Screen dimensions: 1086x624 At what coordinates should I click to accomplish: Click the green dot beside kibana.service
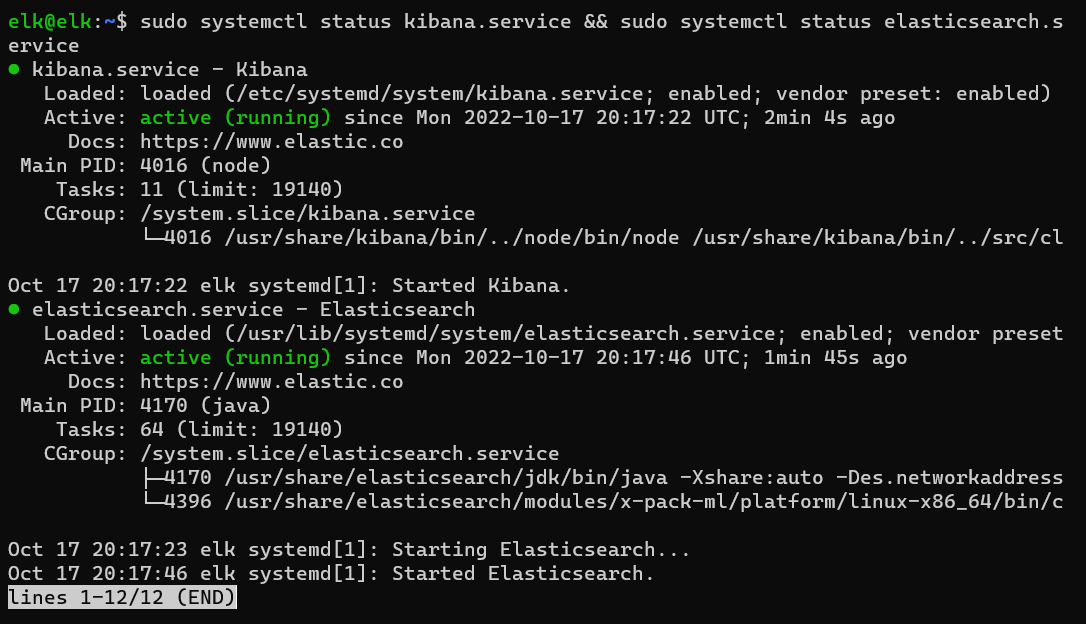(14, 69)
